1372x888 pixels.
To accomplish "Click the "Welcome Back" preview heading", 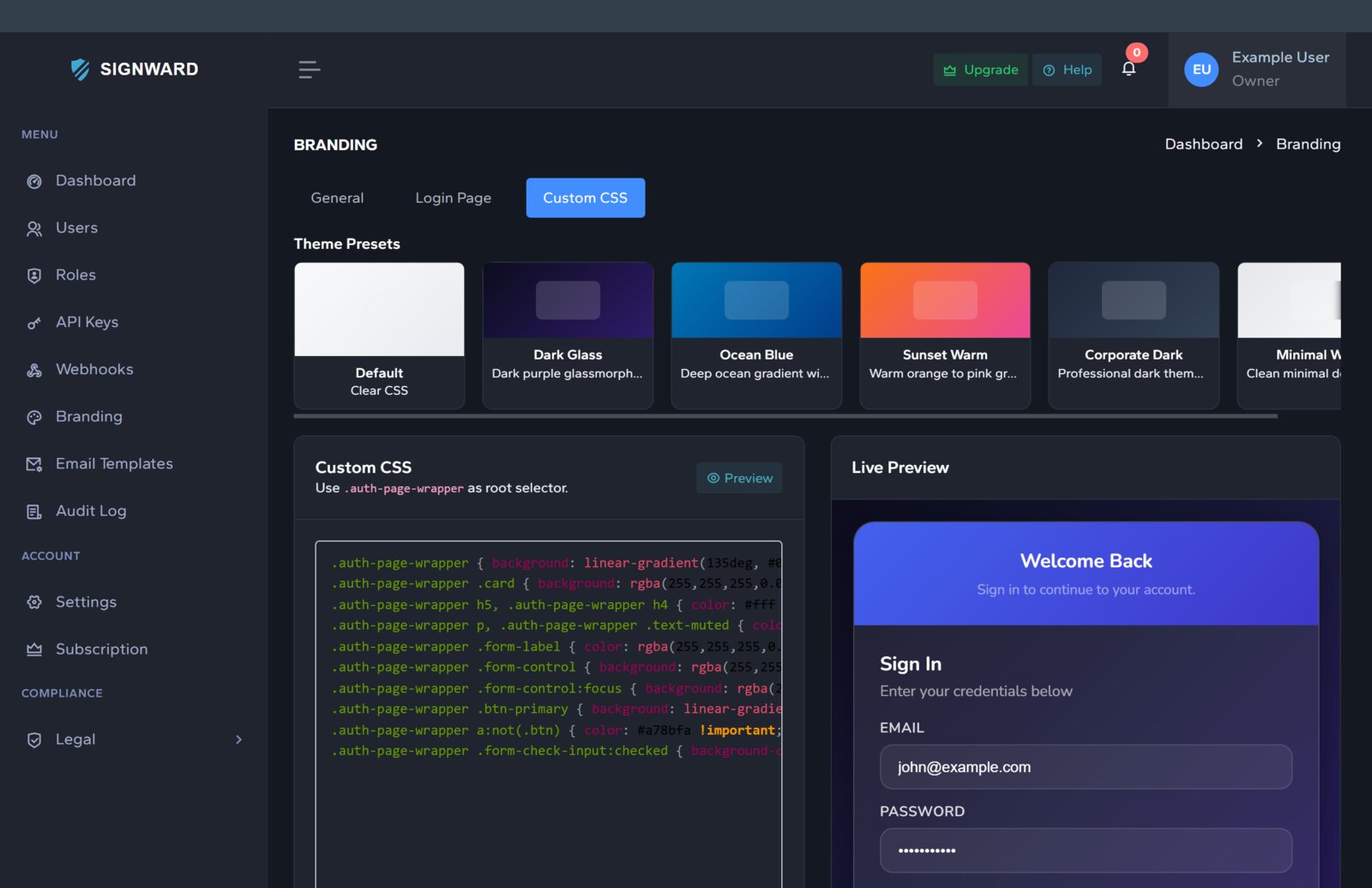I will [1086, 561].
